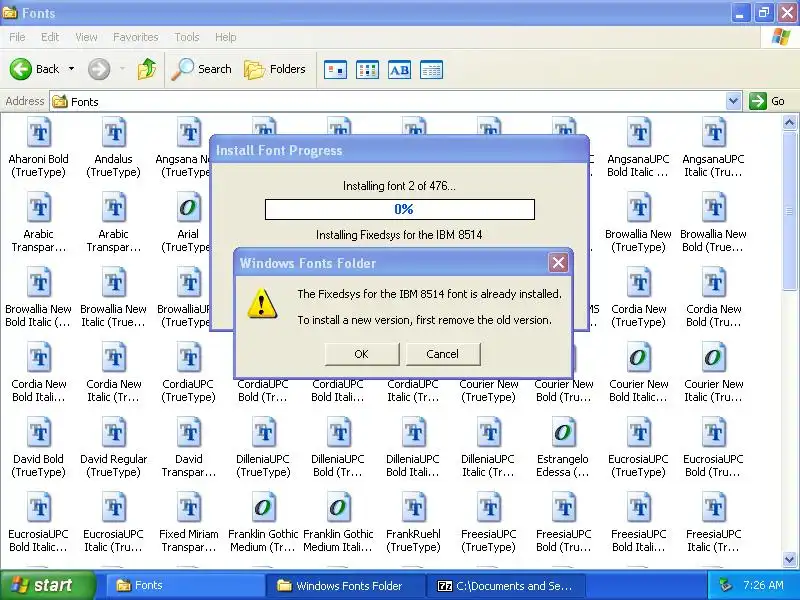800x600 pixels.
Task: Switch to C:\Documents and Se... taskbar item
Action: point(506,586)
